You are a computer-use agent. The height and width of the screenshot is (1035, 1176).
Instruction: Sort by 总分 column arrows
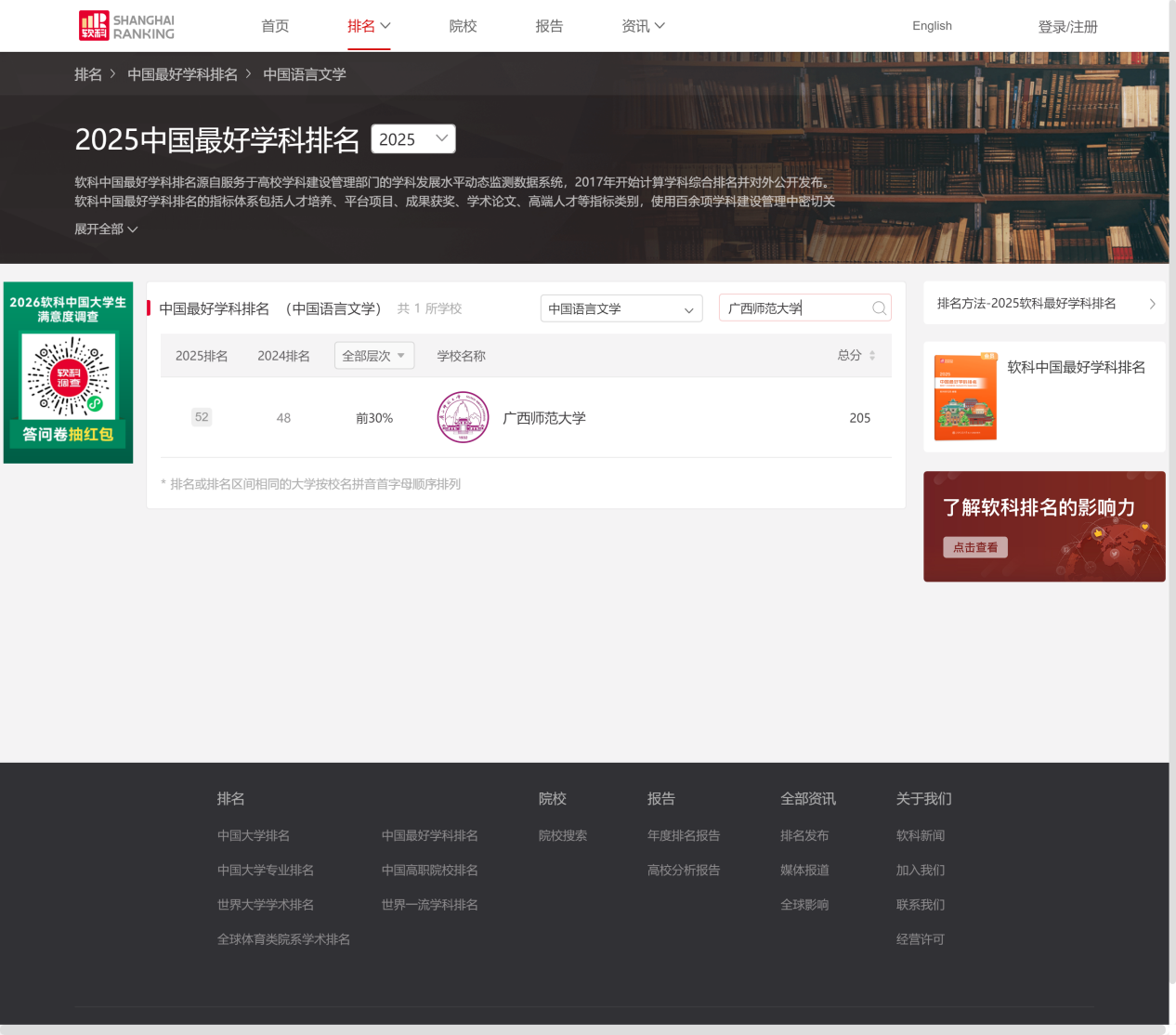pyautogui.click(x=871, y=356)
